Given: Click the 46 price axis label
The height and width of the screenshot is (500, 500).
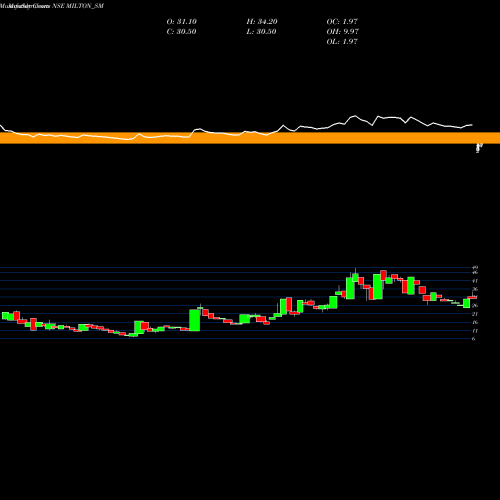Looking at the screenshot, I should 475,272.
